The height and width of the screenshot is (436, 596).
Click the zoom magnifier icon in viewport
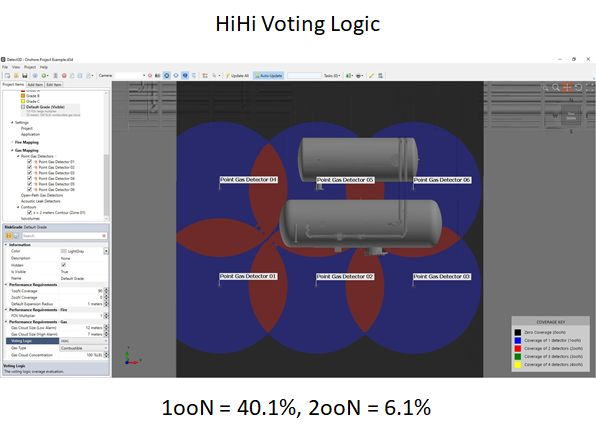point(556,88)
